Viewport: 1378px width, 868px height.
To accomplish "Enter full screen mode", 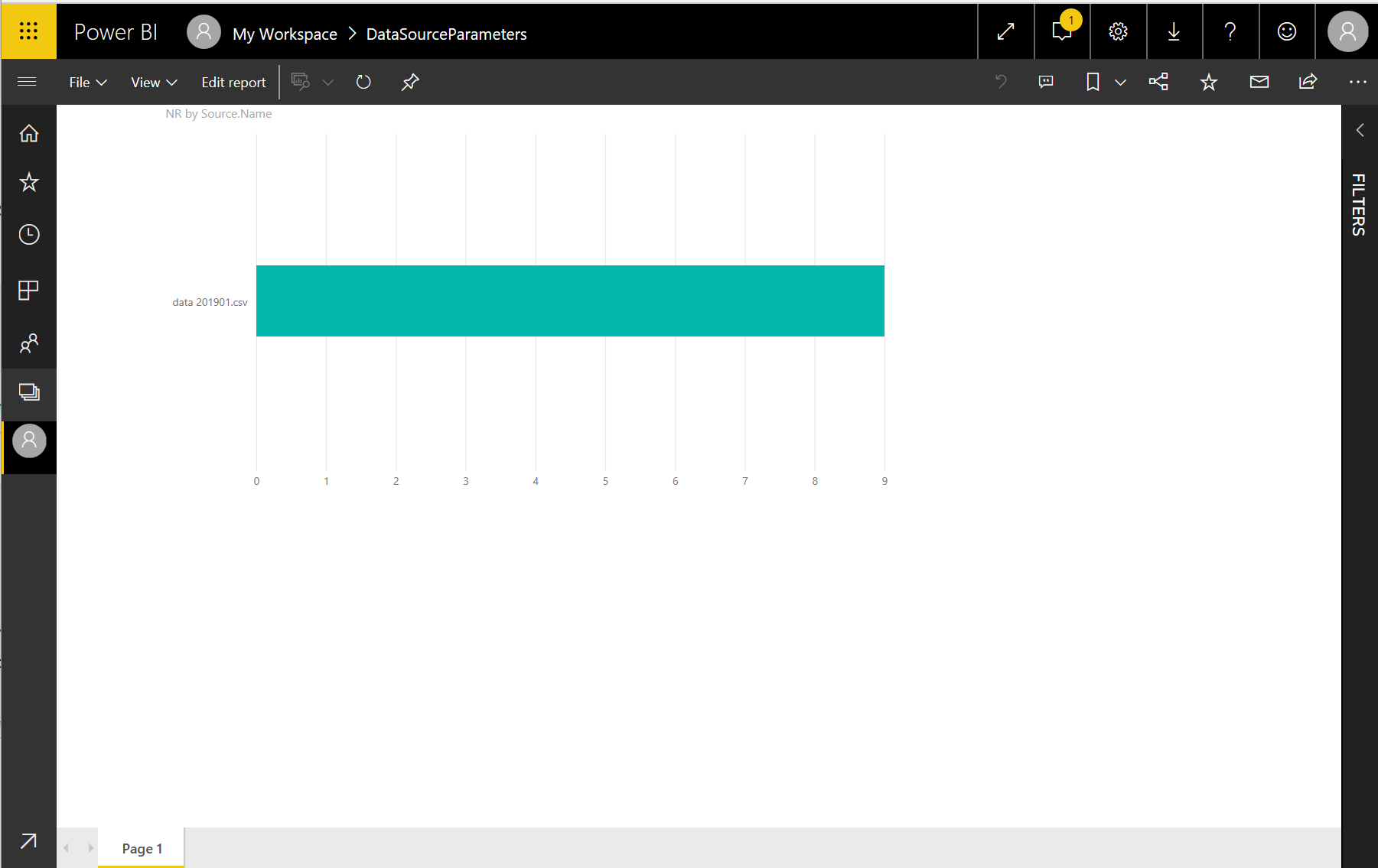I will 1005,31.
